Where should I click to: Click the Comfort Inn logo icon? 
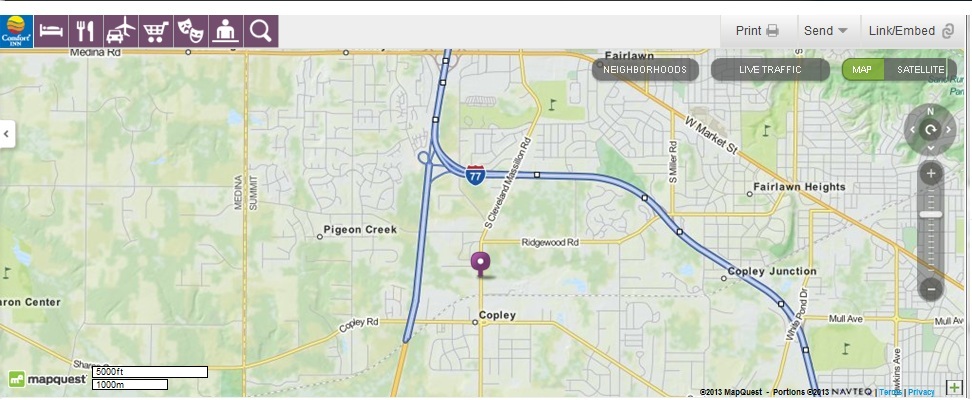17,32
